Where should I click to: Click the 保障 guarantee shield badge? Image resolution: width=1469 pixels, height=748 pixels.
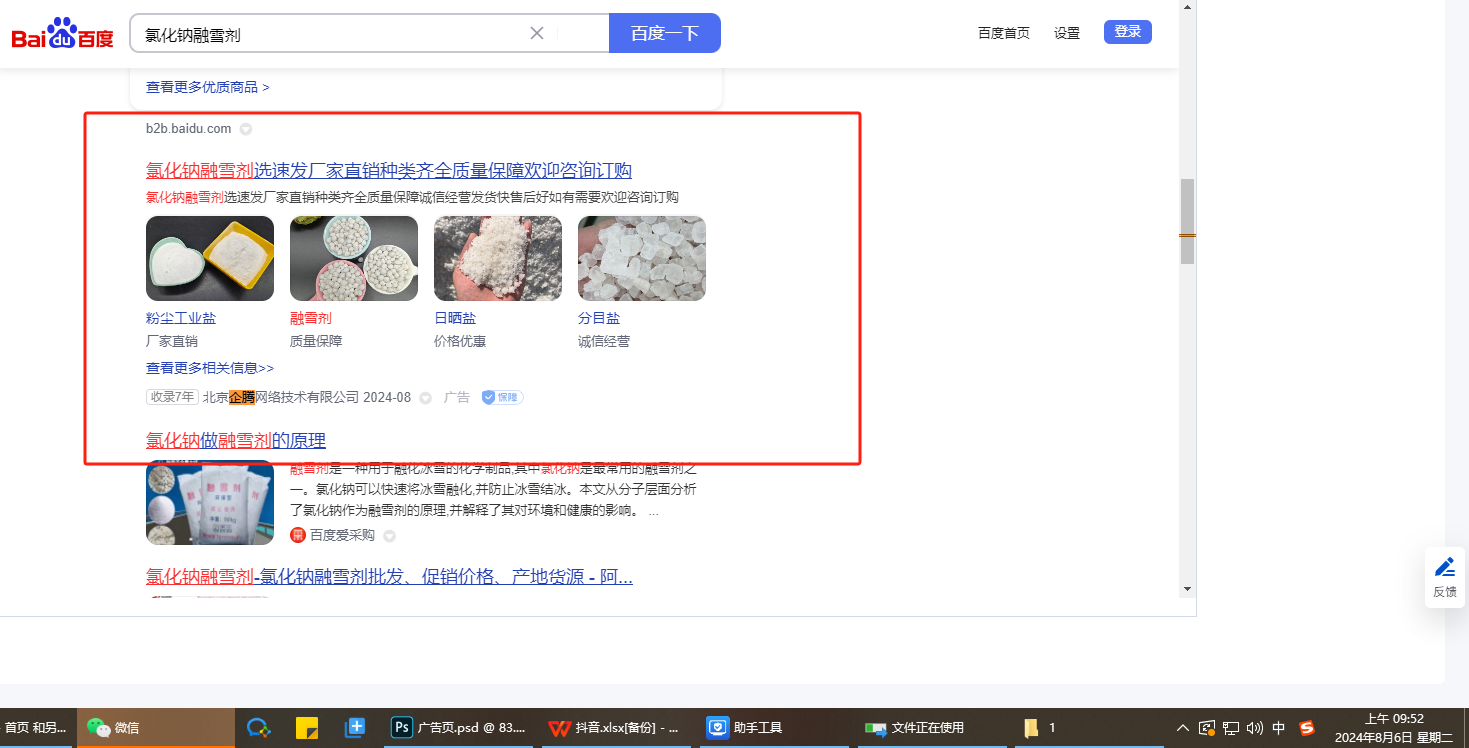(502, 397)
